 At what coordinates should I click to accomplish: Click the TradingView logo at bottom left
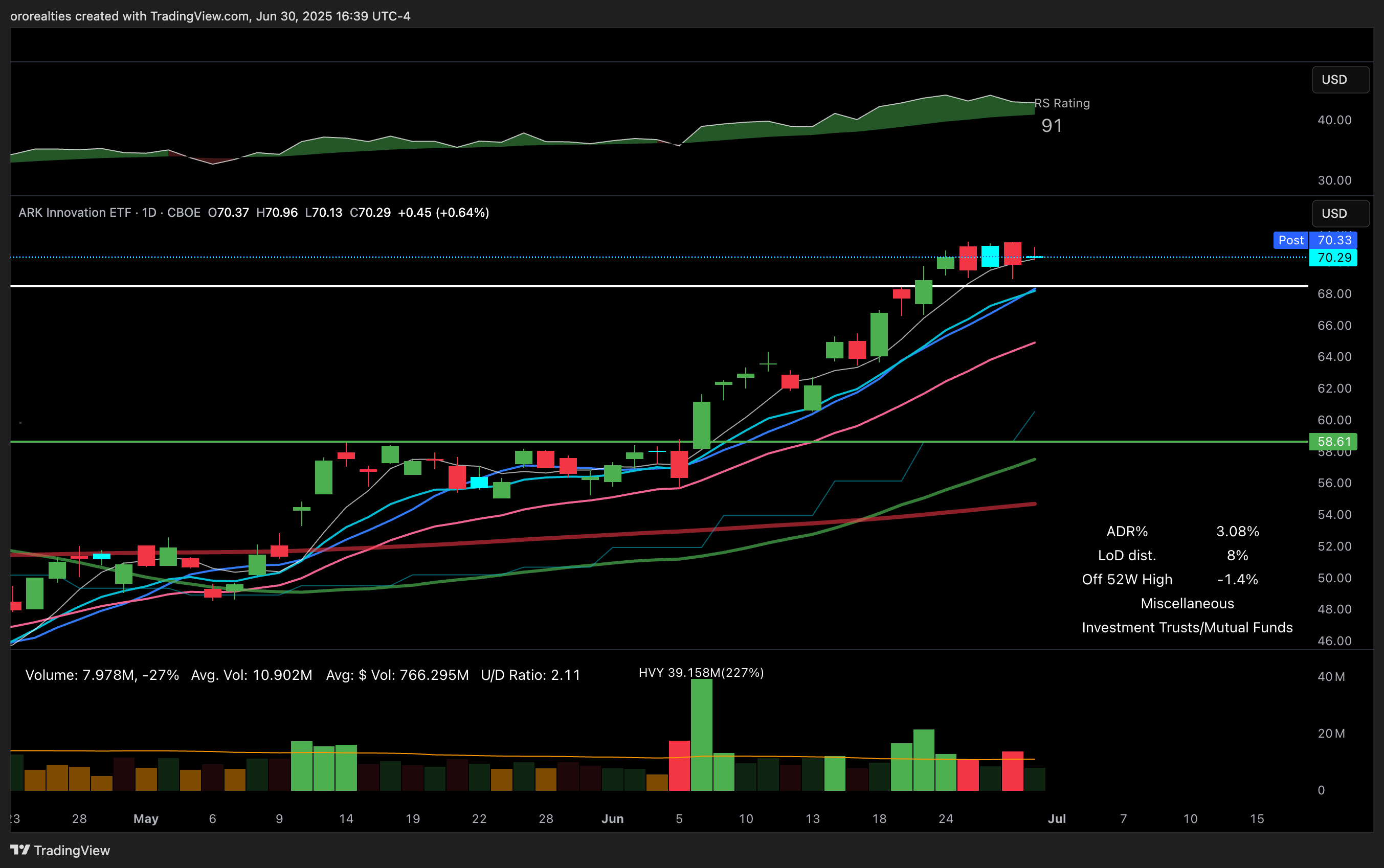click(x=60, y=850)
